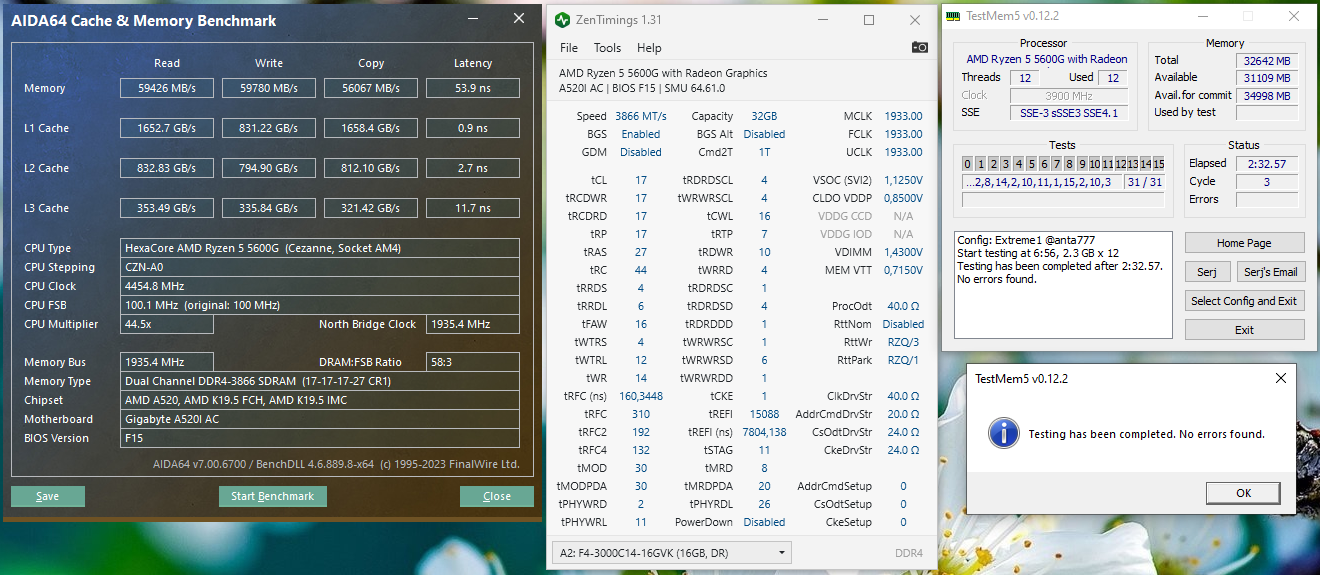
Task: Click the Close button in AIDA64
Action: click(497, 496)
